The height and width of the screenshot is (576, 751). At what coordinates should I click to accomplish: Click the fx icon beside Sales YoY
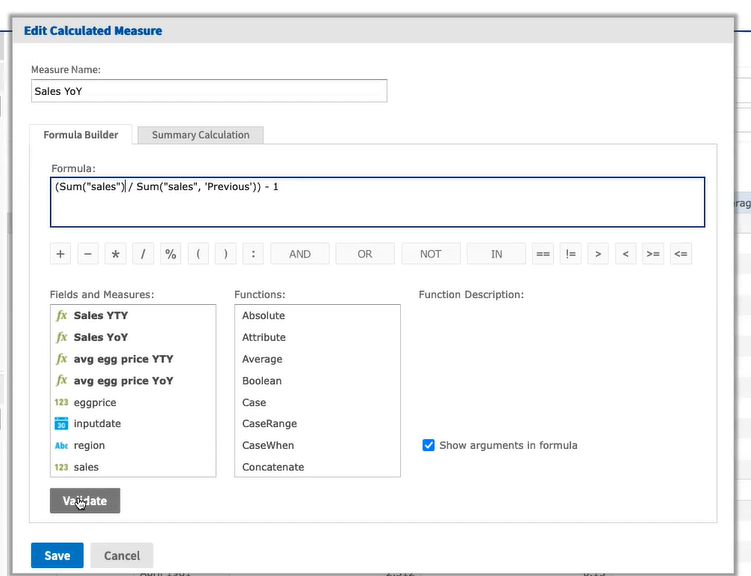click(x=61, y=337)
